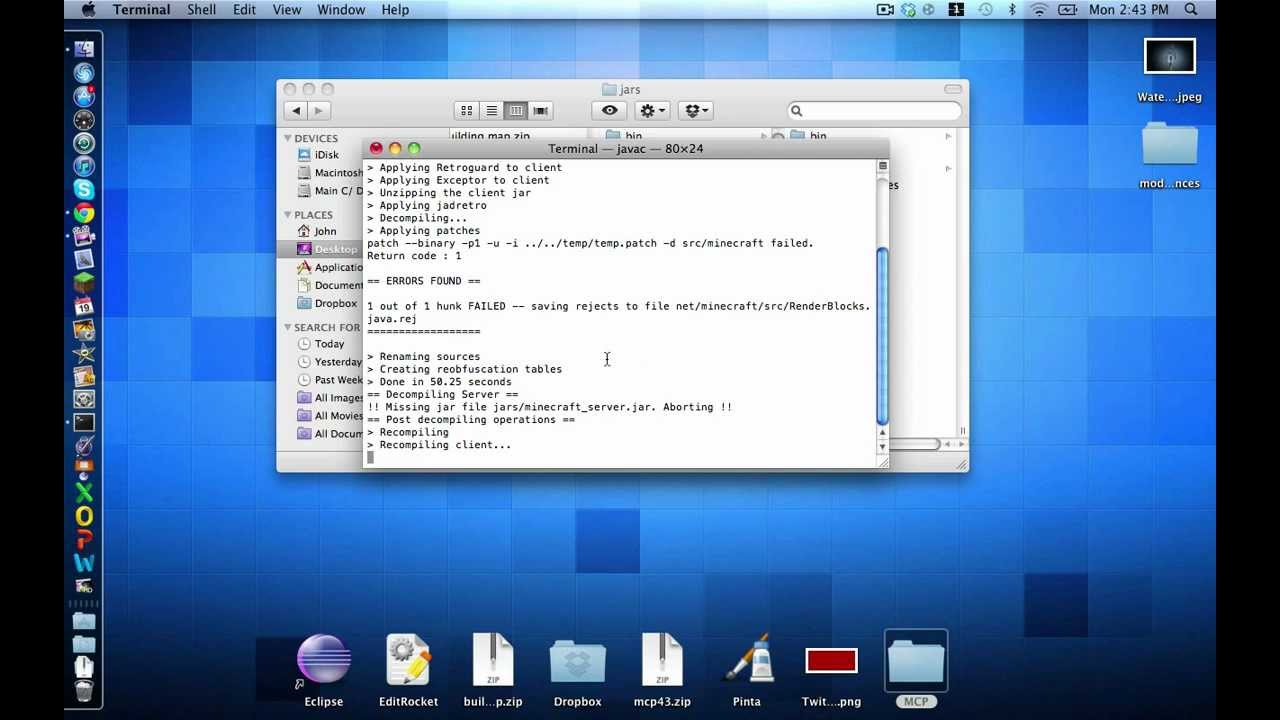Open Skype in the Dock
Image resolution: width=1280 pixels, height=720 pixels.
(x=84, y=189)
